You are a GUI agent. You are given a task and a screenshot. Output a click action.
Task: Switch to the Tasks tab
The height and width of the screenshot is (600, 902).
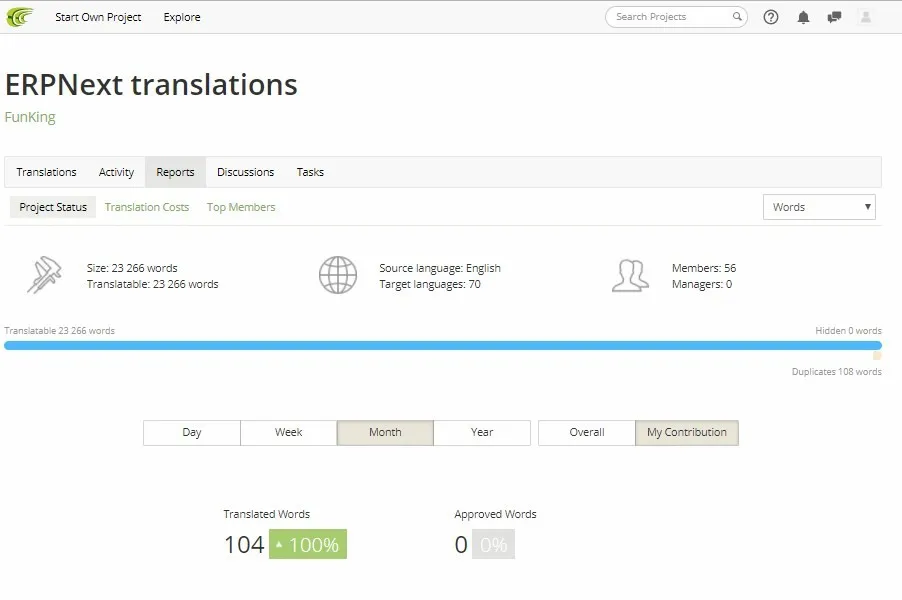(310, 172)
